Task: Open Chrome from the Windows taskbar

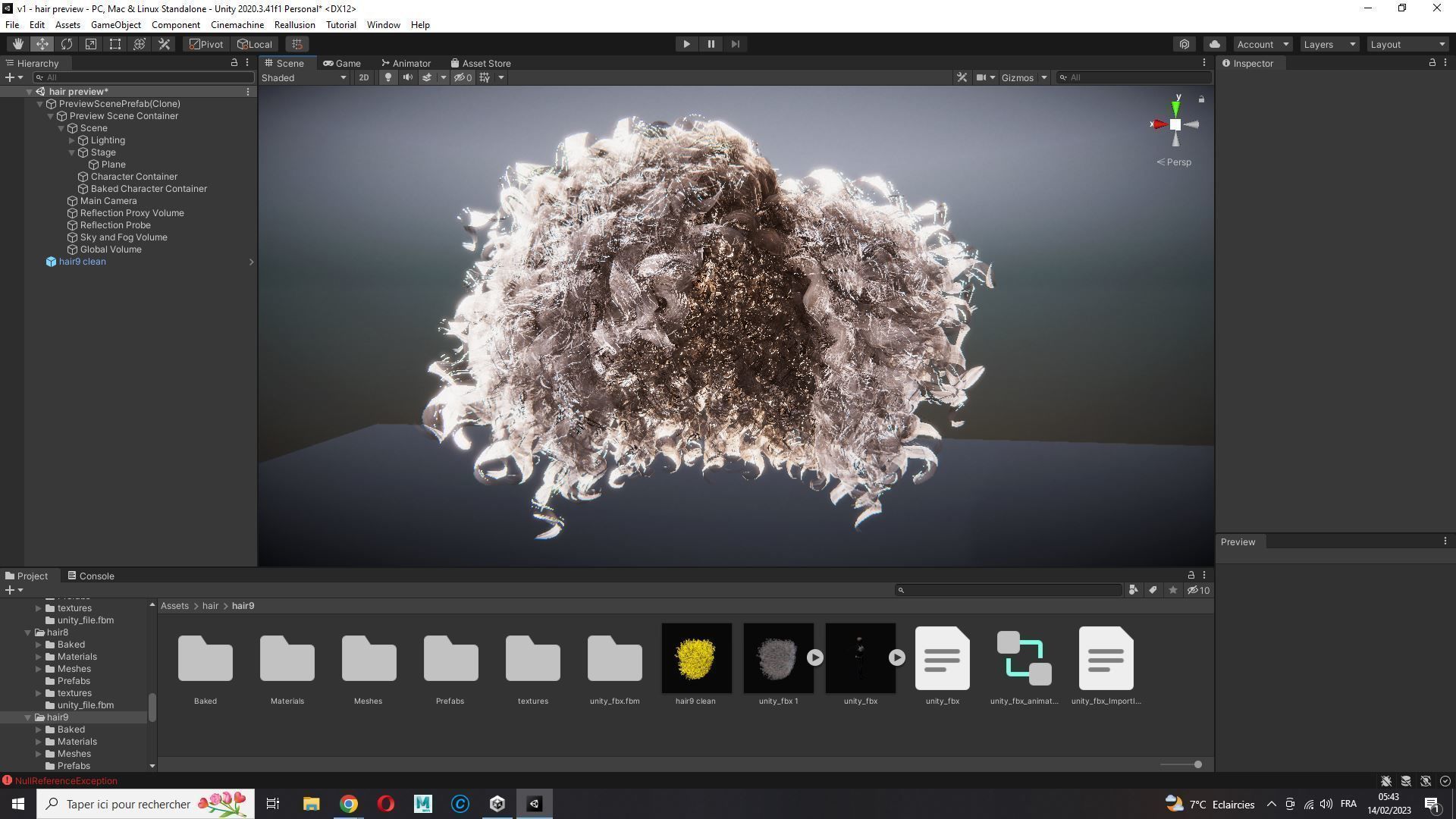Action: (348, 804)
